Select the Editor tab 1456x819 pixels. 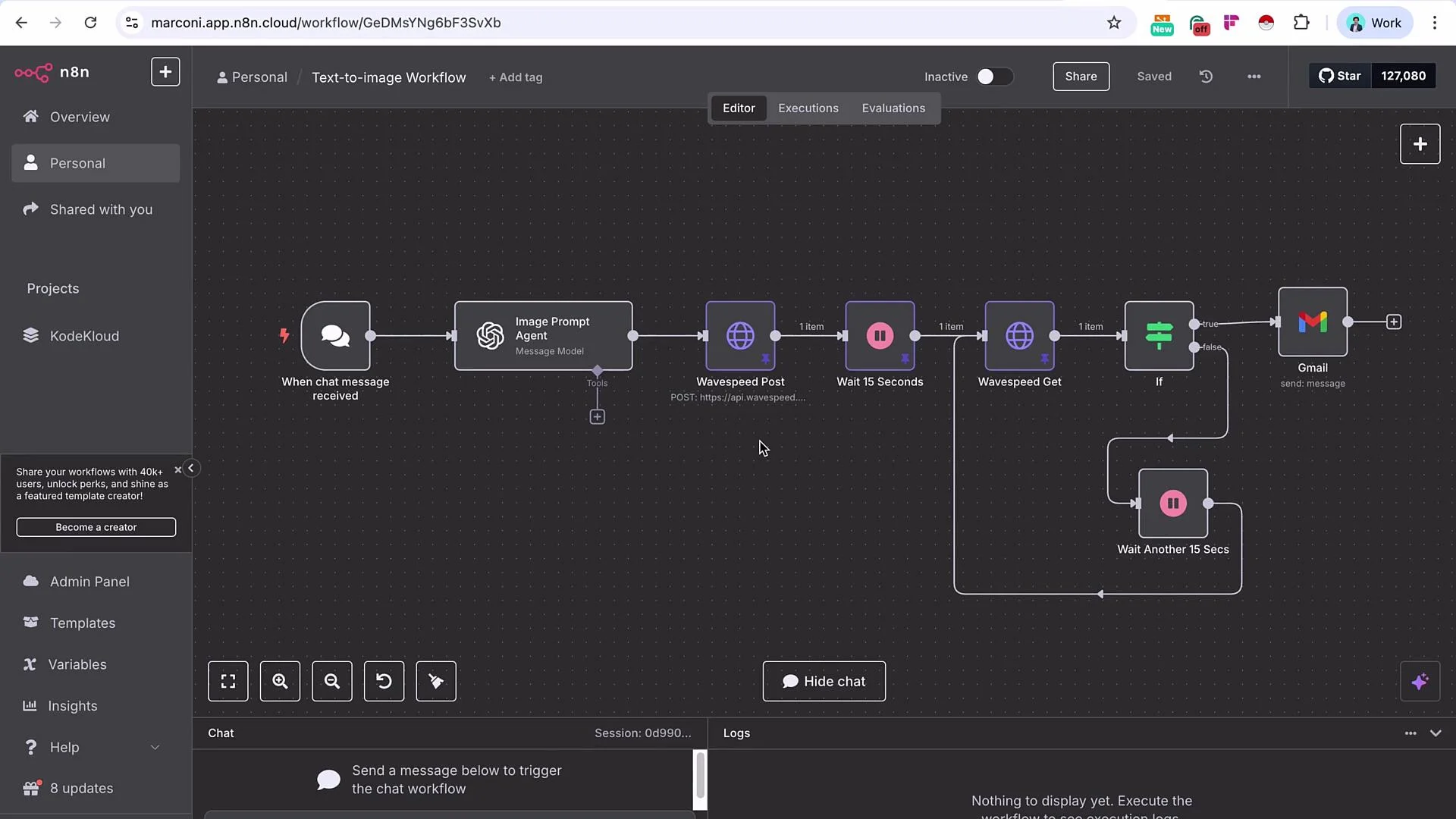[x=739, y=108]
